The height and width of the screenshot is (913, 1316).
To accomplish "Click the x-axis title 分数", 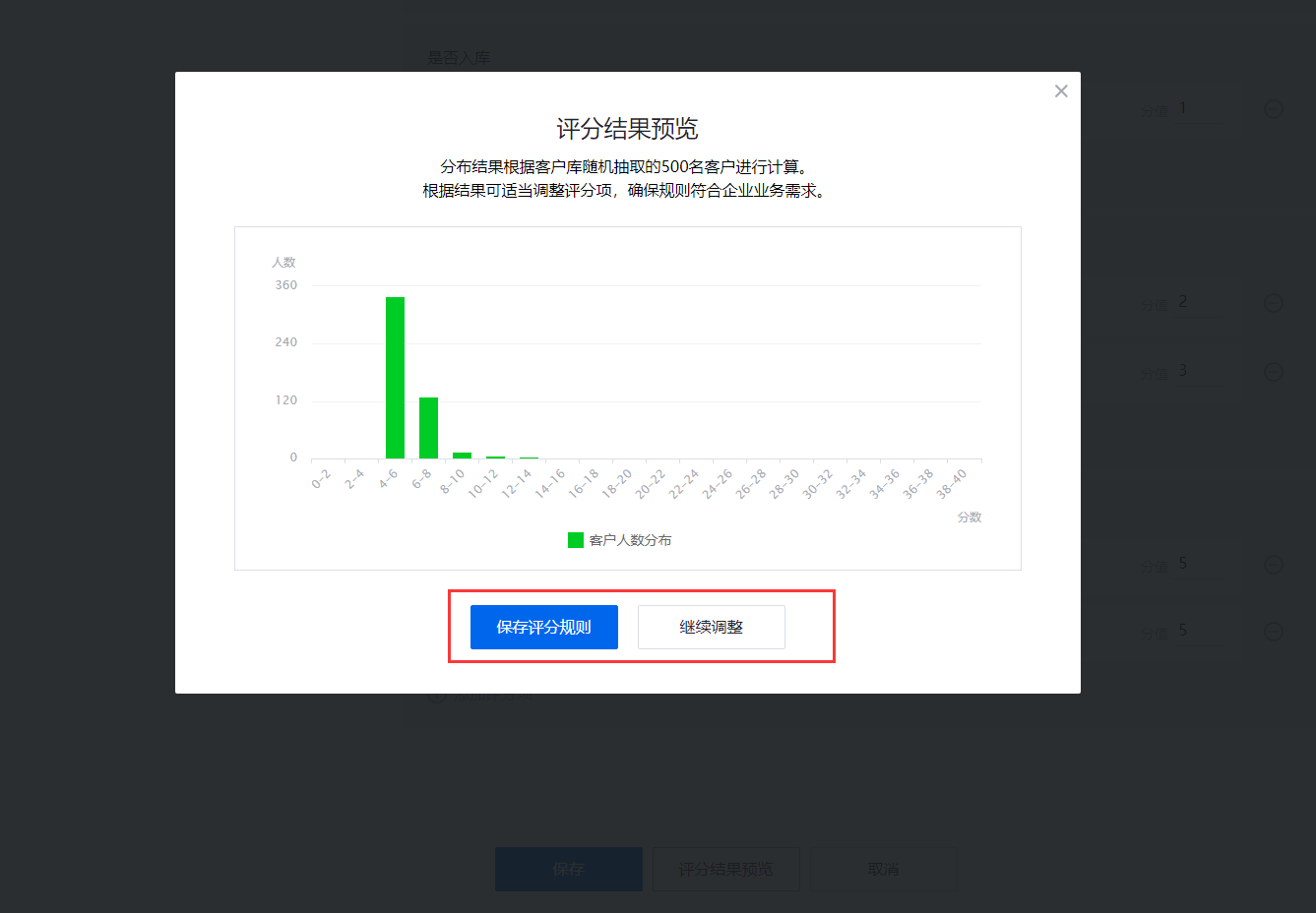I will [970, 517].
